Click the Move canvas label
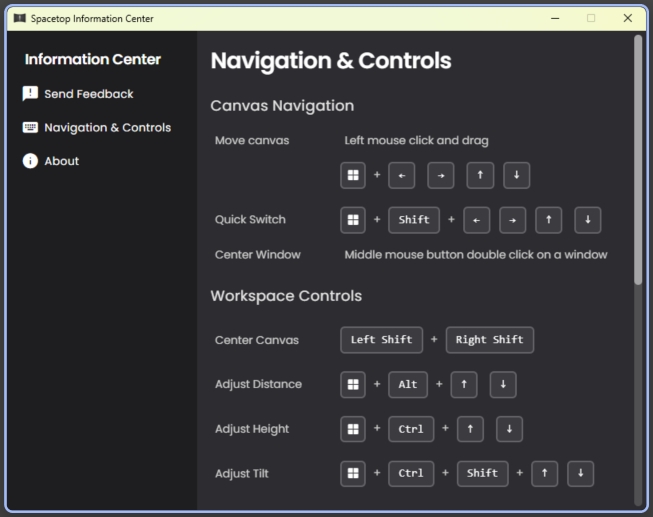This screenshot has height=517, width=653. coord(252,140)
